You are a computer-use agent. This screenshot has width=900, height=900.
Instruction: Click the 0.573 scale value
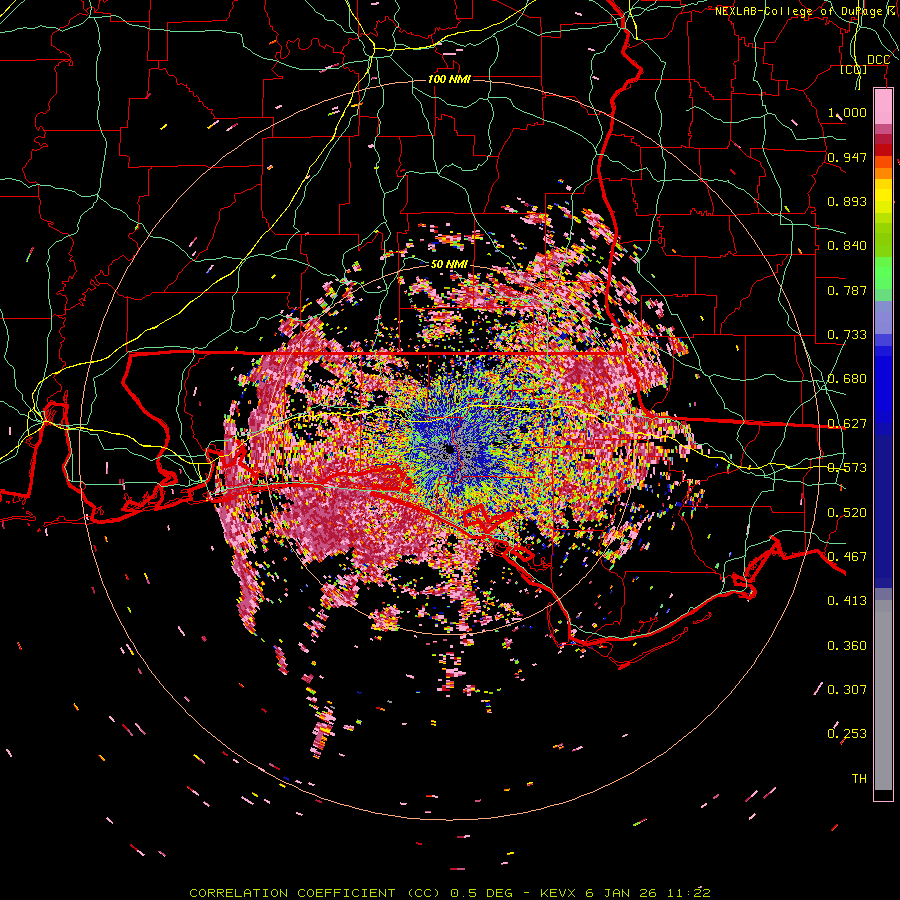[847, 468]
